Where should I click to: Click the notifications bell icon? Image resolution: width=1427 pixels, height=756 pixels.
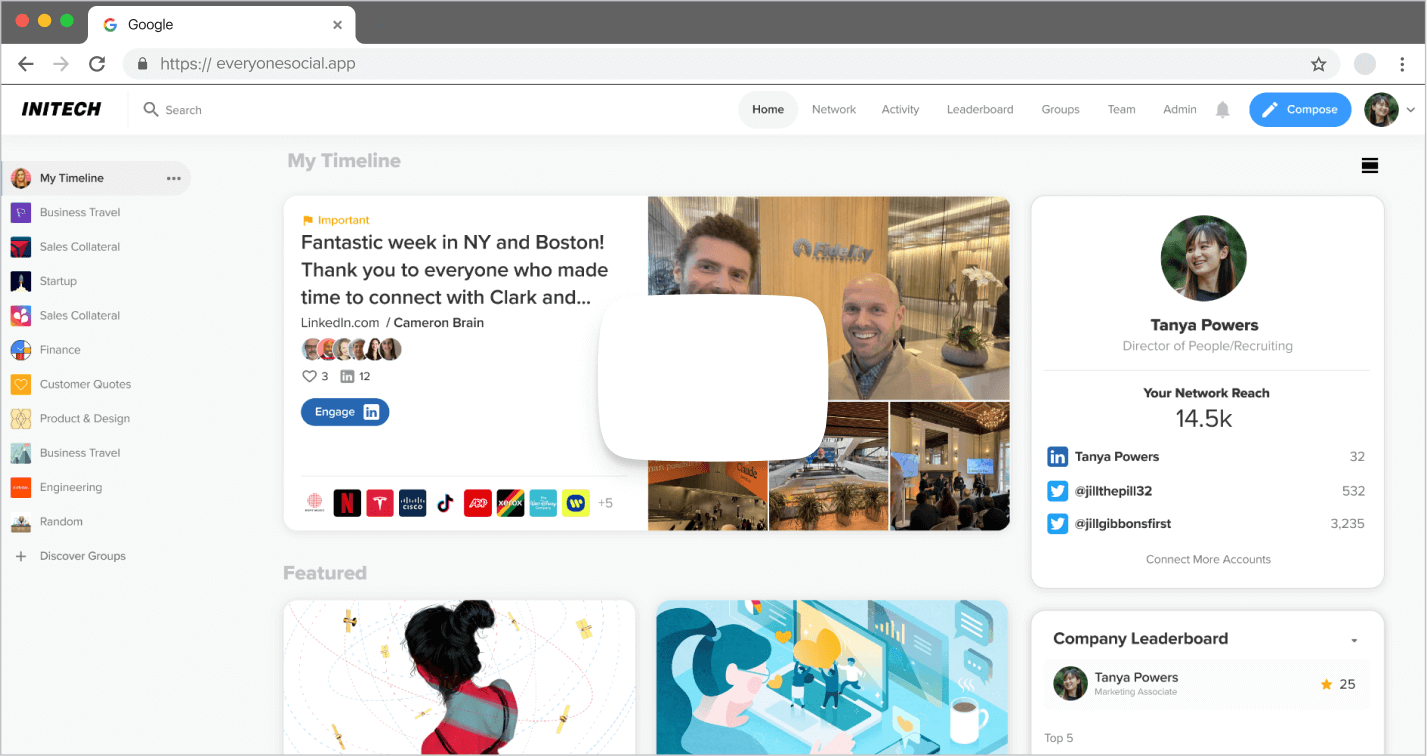pos(1222,110)
